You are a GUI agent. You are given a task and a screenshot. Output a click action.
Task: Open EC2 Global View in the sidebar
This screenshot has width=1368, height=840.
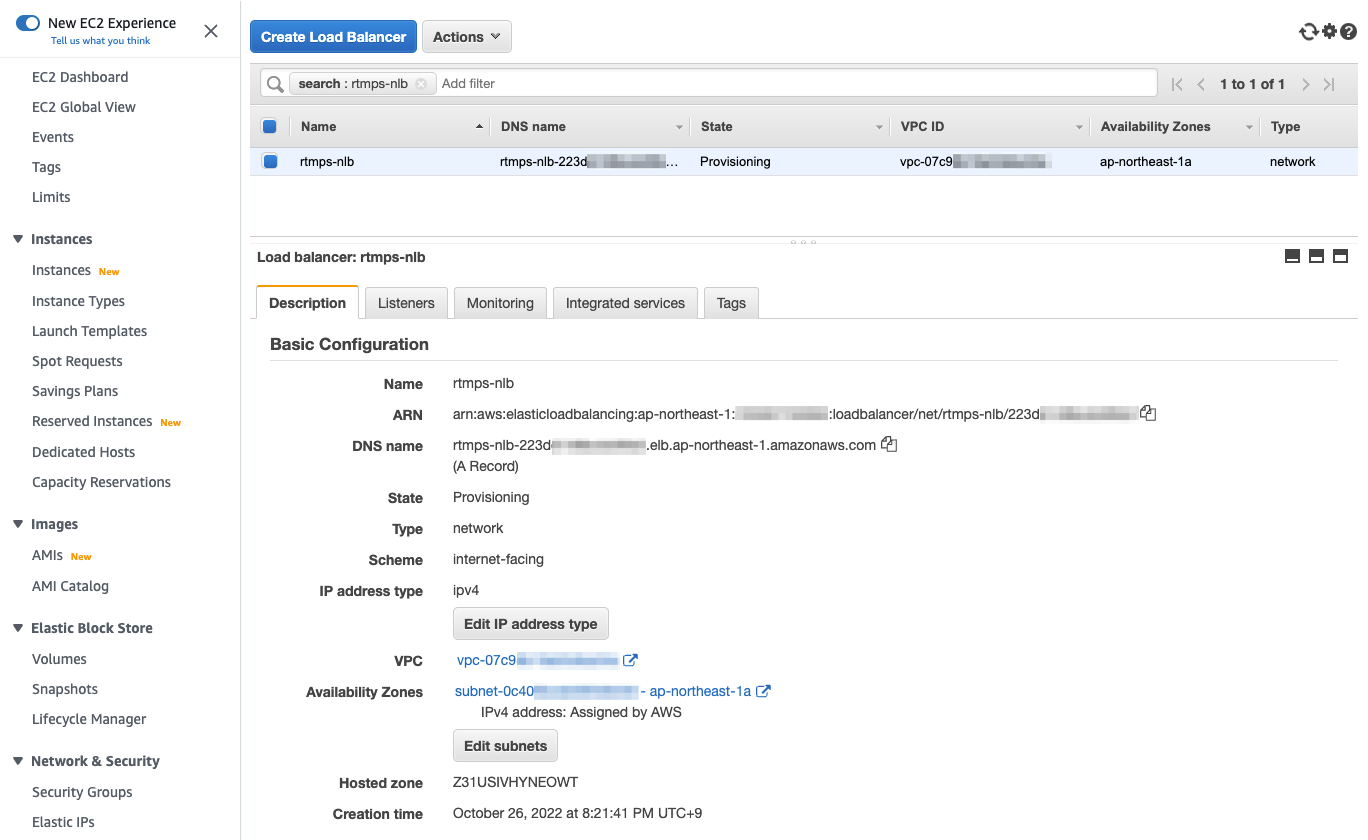coord(84,107)
